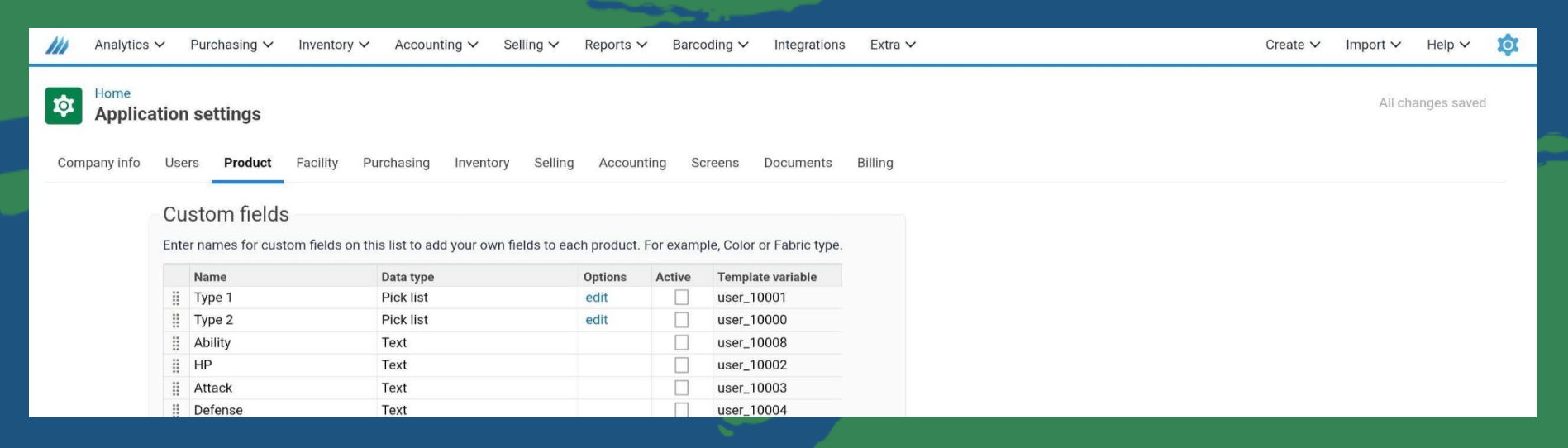Select the Text data type for Attack

pos(478,388)
